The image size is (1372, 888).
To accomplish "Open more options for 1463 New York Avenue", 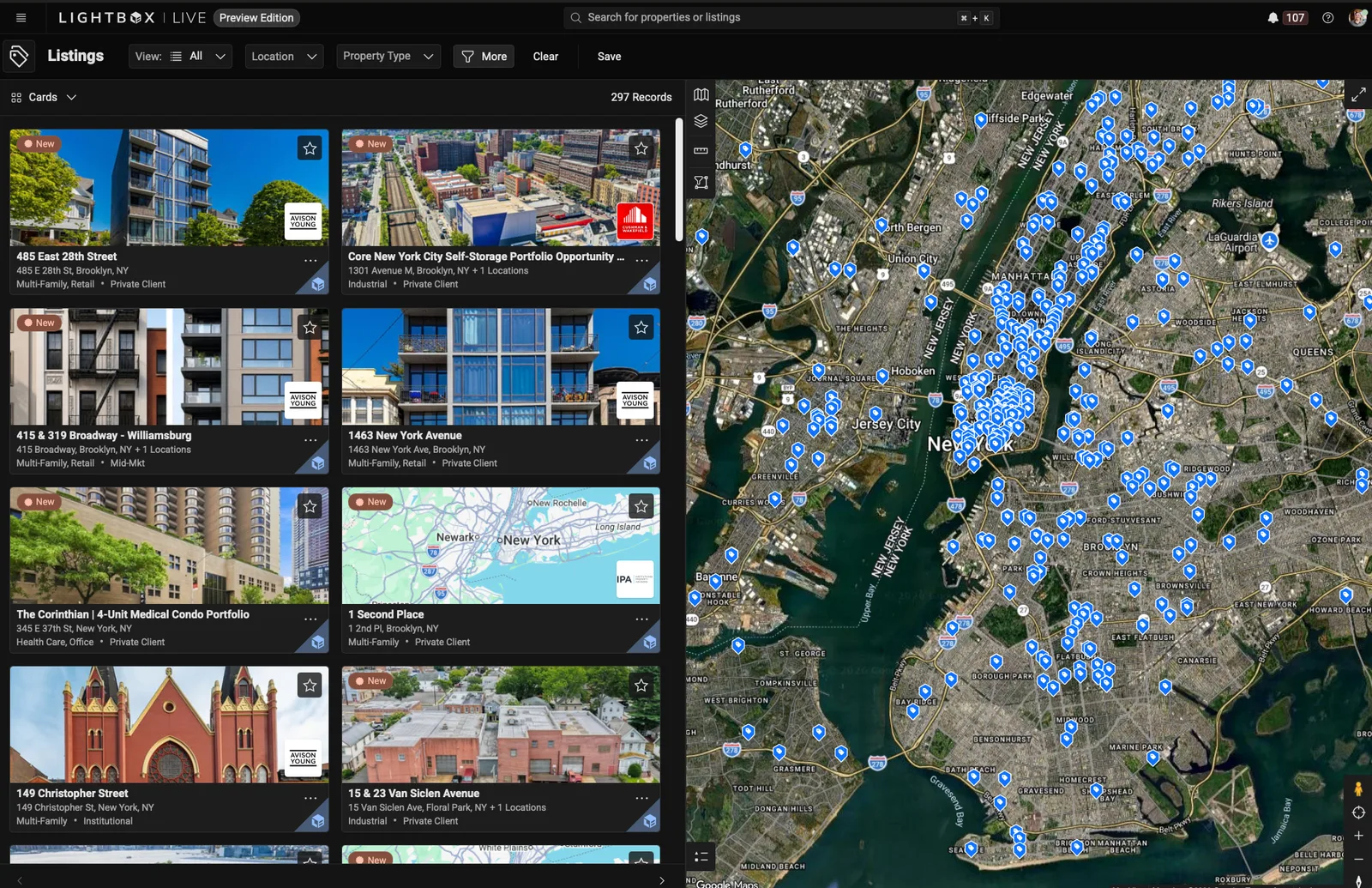I will tap(641, 440).
